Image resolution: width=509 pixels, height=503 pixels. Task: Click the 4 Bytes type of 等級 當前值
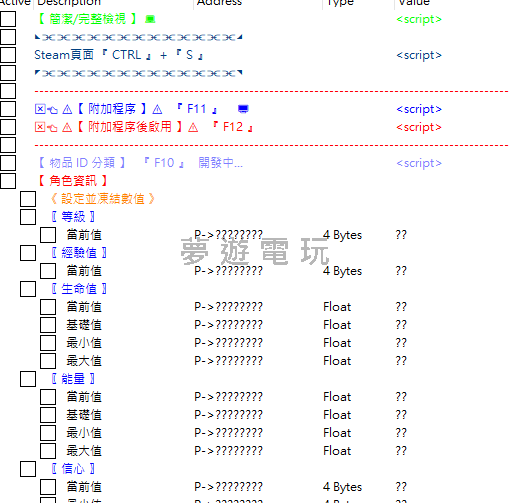click(x=342, y=235)
